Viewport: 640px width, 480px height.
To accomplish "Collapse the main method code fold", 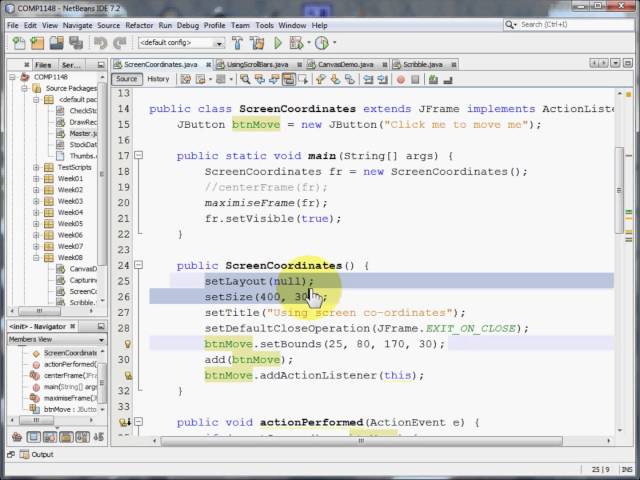I will click(139, 155).
